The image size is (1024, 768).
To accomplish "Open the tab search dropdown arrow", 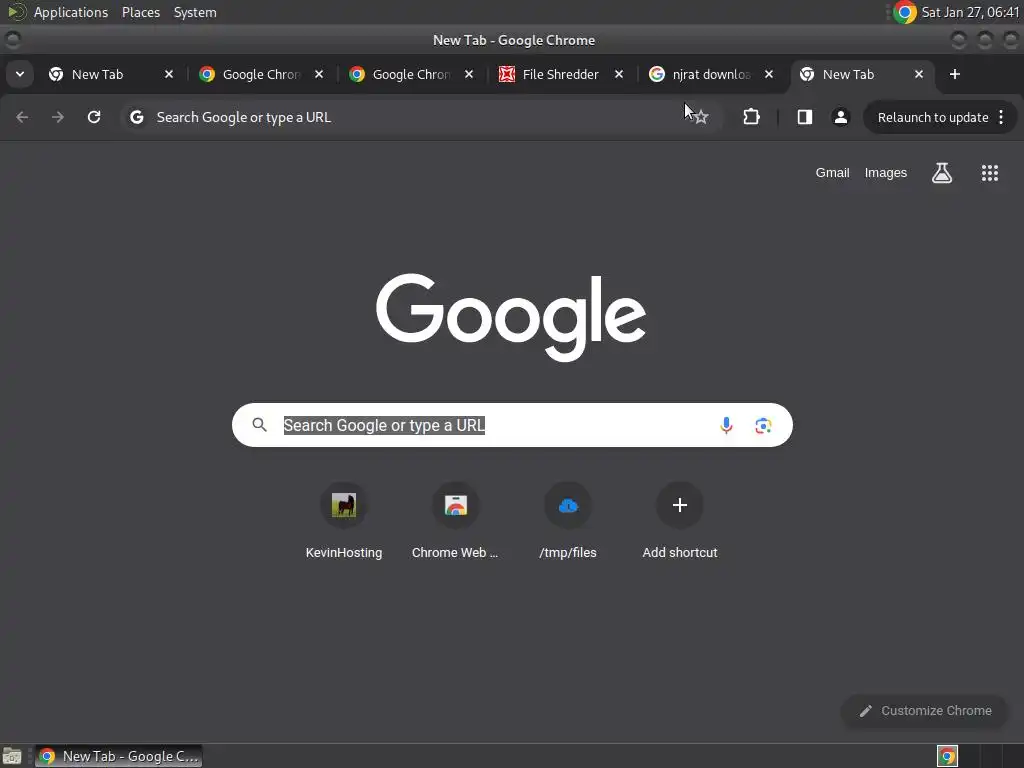I will [x=20, y=74].
